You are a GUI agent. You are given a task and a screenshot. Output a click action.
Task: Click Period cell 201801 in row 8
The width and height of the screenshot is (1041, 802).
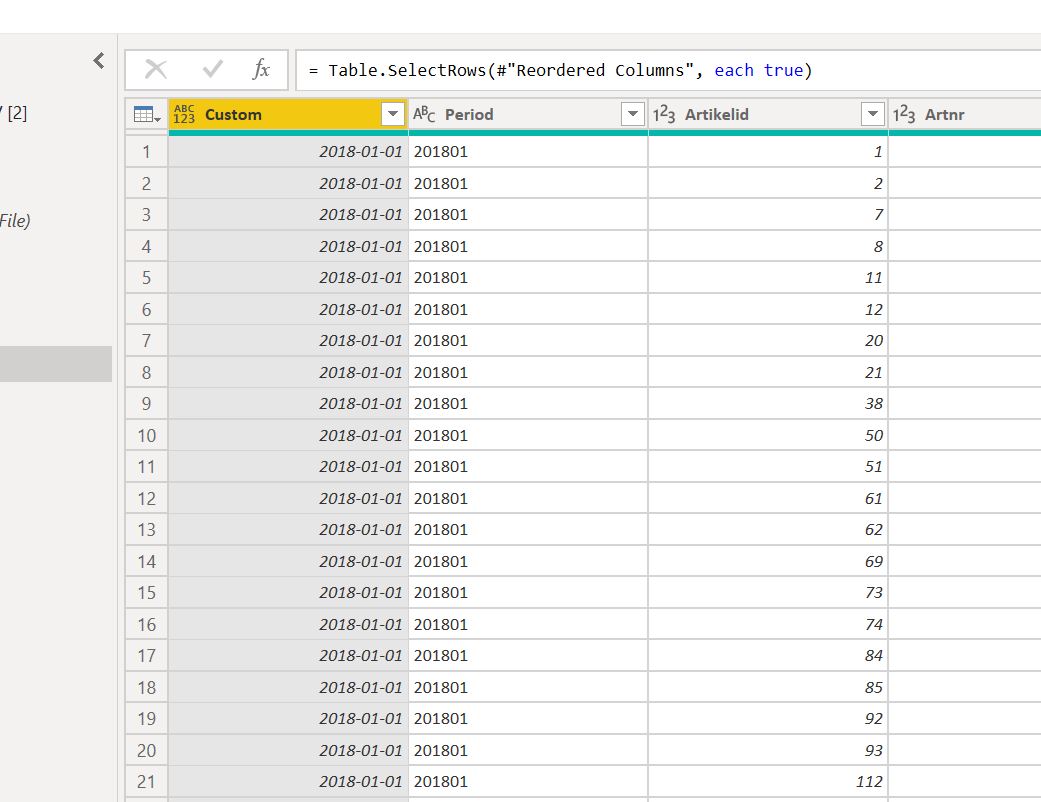coord(528,372)
